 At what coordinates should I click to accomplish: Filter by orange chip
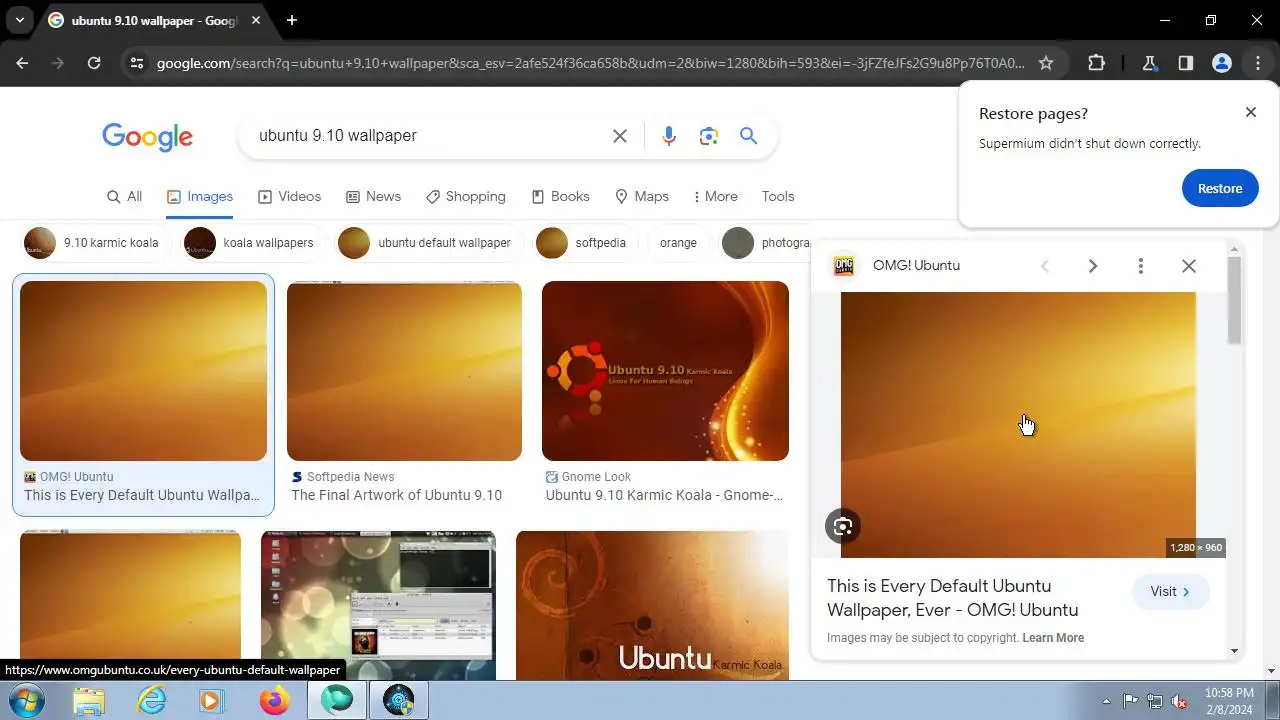click(678, 243)
